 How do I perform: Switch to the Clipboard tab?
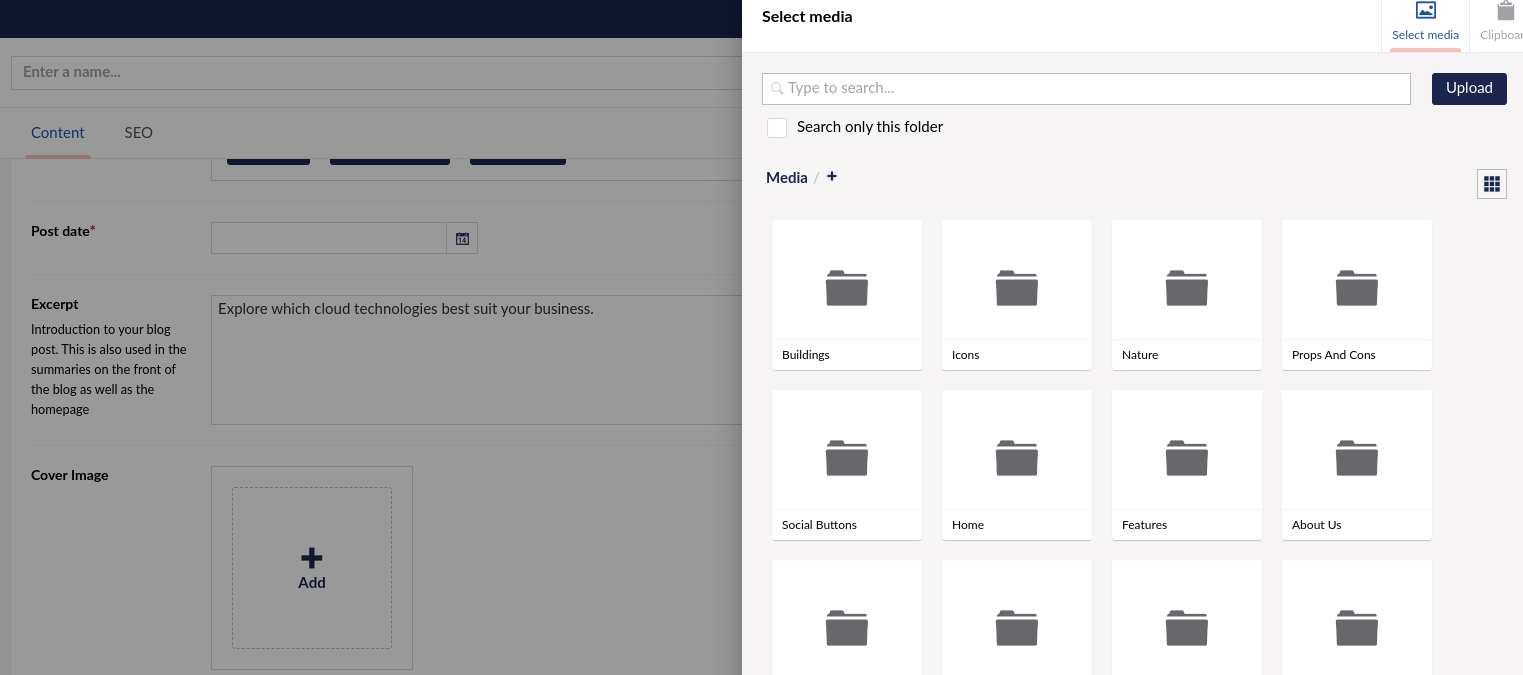1504,24
